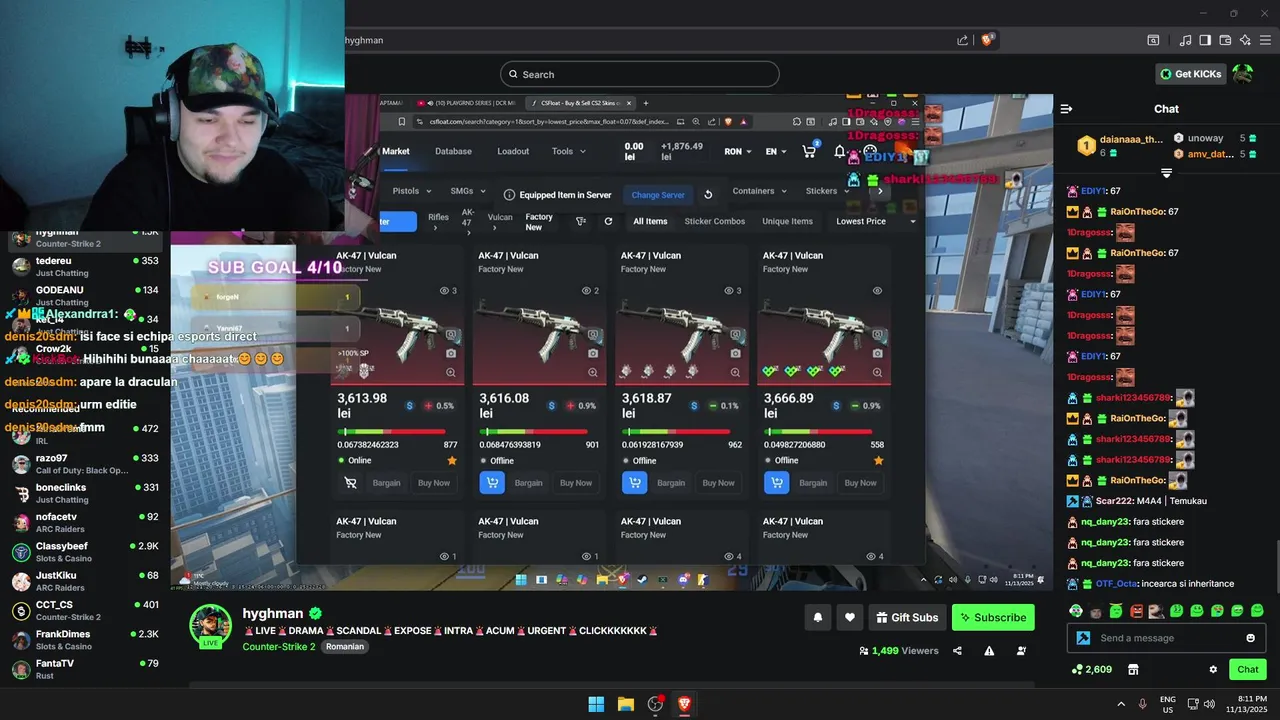1280x720 pixels.
Task: Open the Brave hamburger menu
Action: tap(1266, 40)
